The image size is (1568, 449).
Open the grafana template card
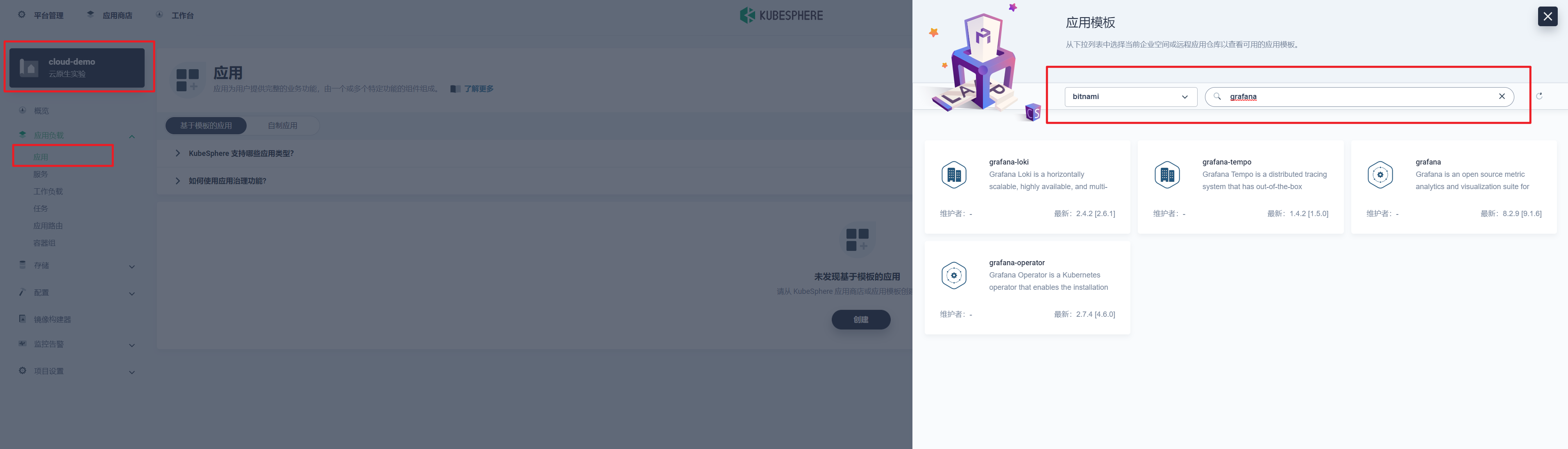[1454, 187]
